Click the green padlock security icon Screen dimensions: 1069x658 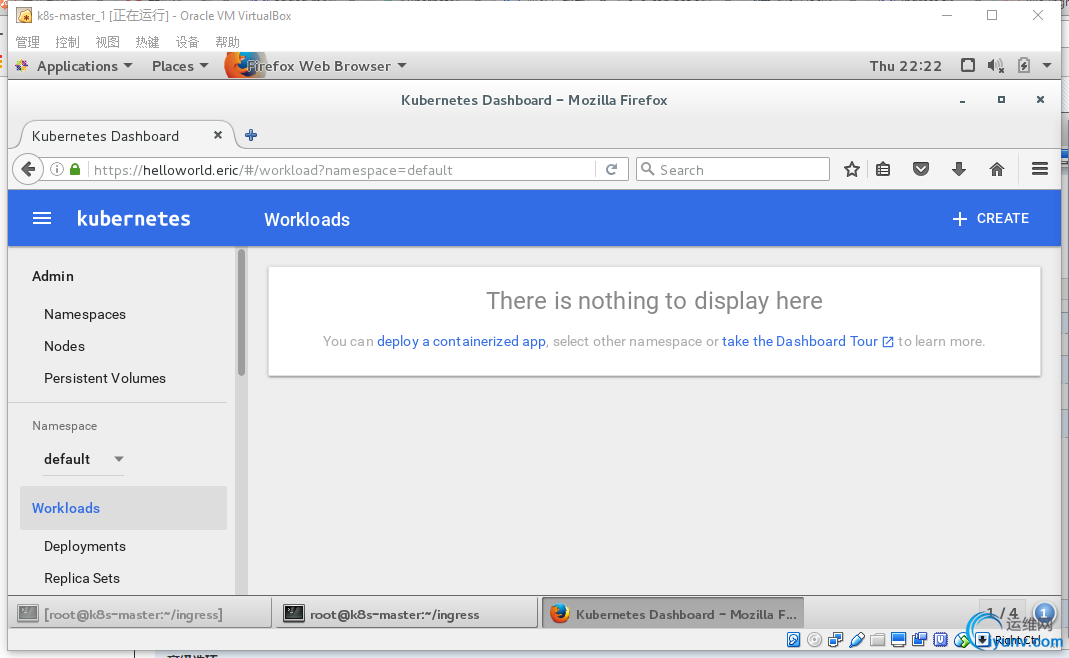75,169
